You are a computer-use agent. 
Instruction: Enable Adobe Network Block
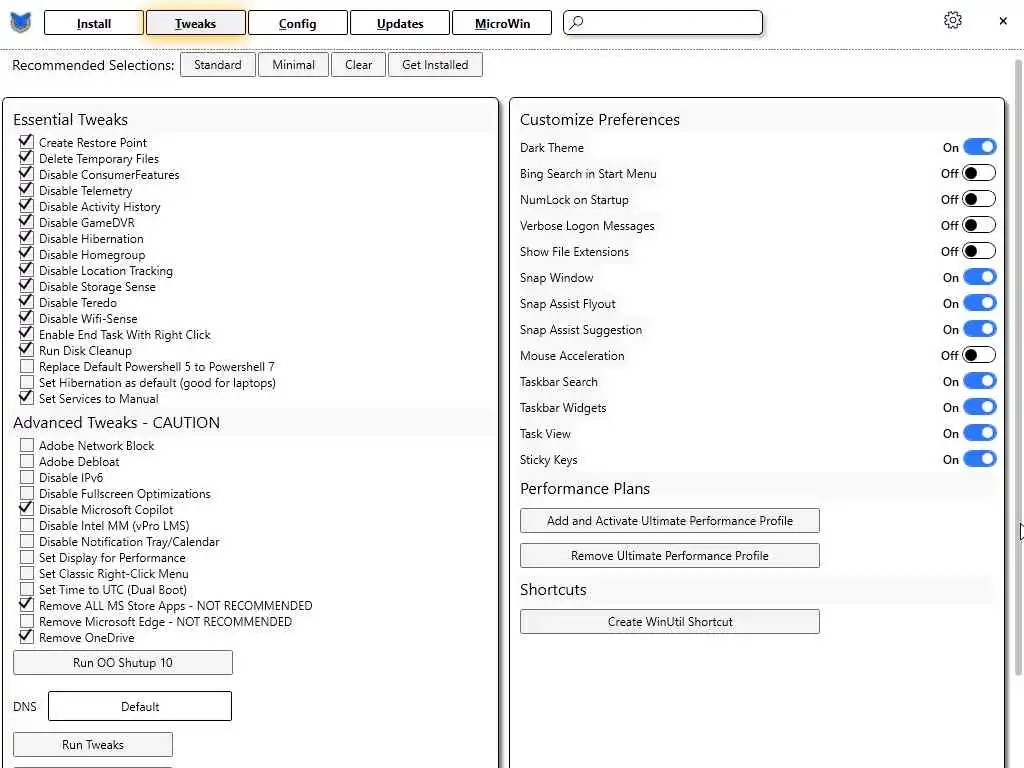(26, 445)
